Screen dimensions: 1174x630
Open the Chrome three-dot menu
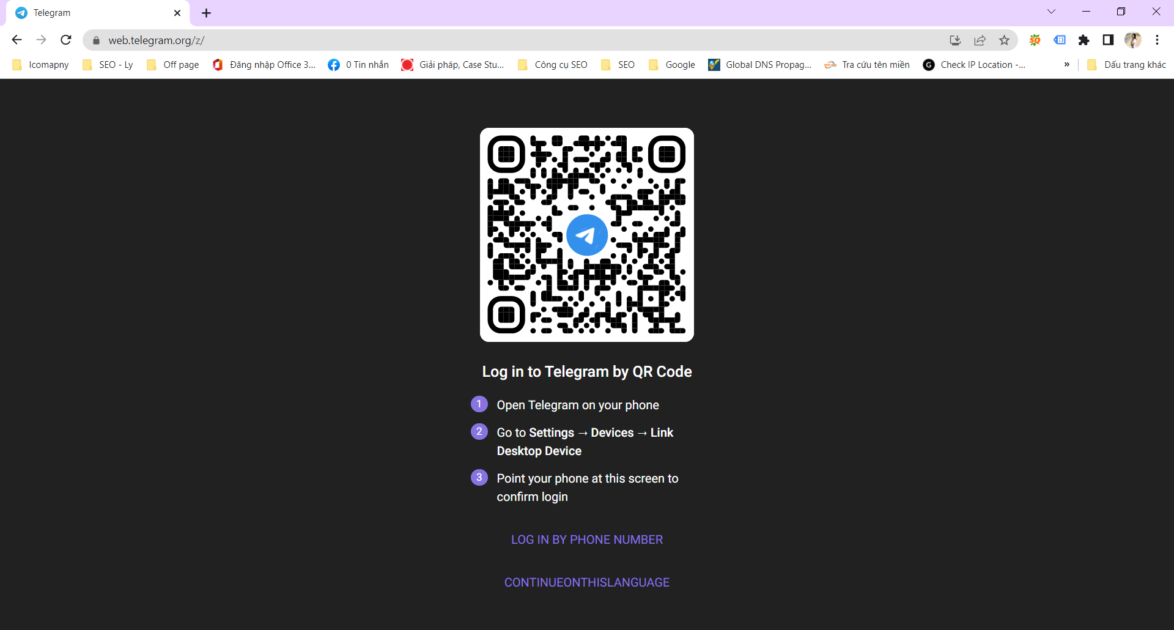(x=1157, y=40)
